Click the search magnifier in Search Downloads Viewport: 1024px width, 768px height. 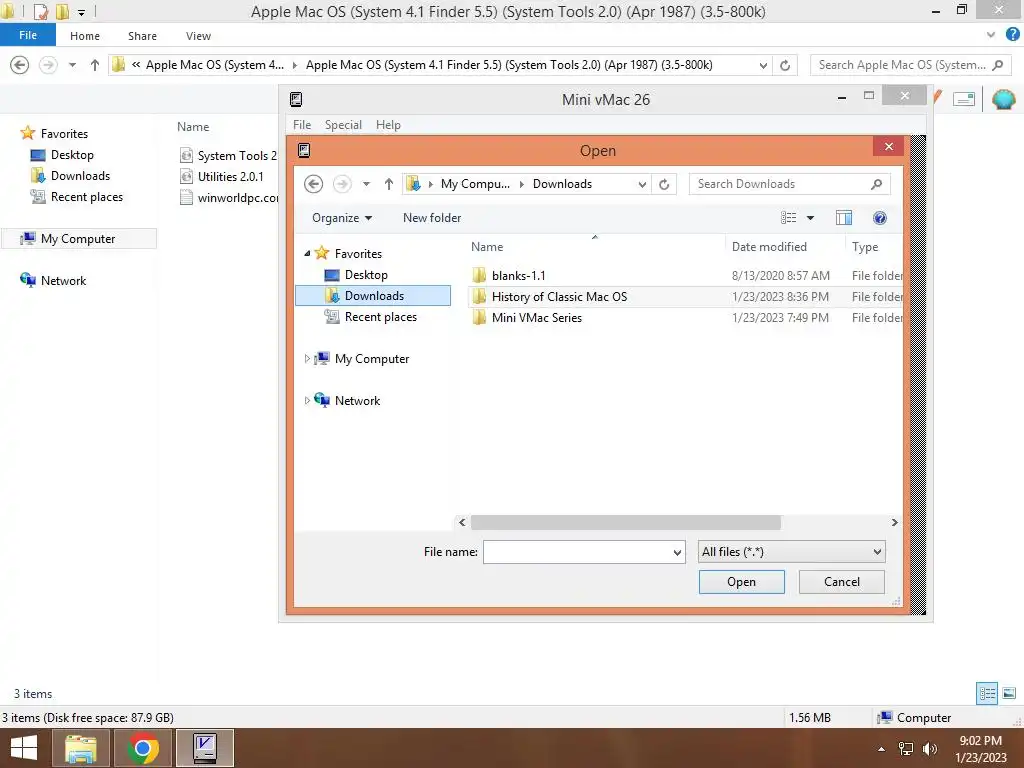click(x=876, y=184)
